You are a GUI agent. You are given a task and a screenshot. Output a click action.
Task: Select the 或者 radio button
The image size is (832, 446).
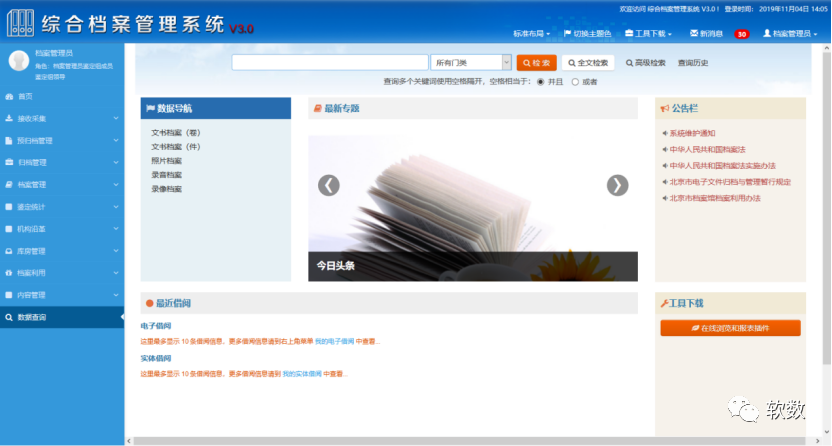click(575, 82)
